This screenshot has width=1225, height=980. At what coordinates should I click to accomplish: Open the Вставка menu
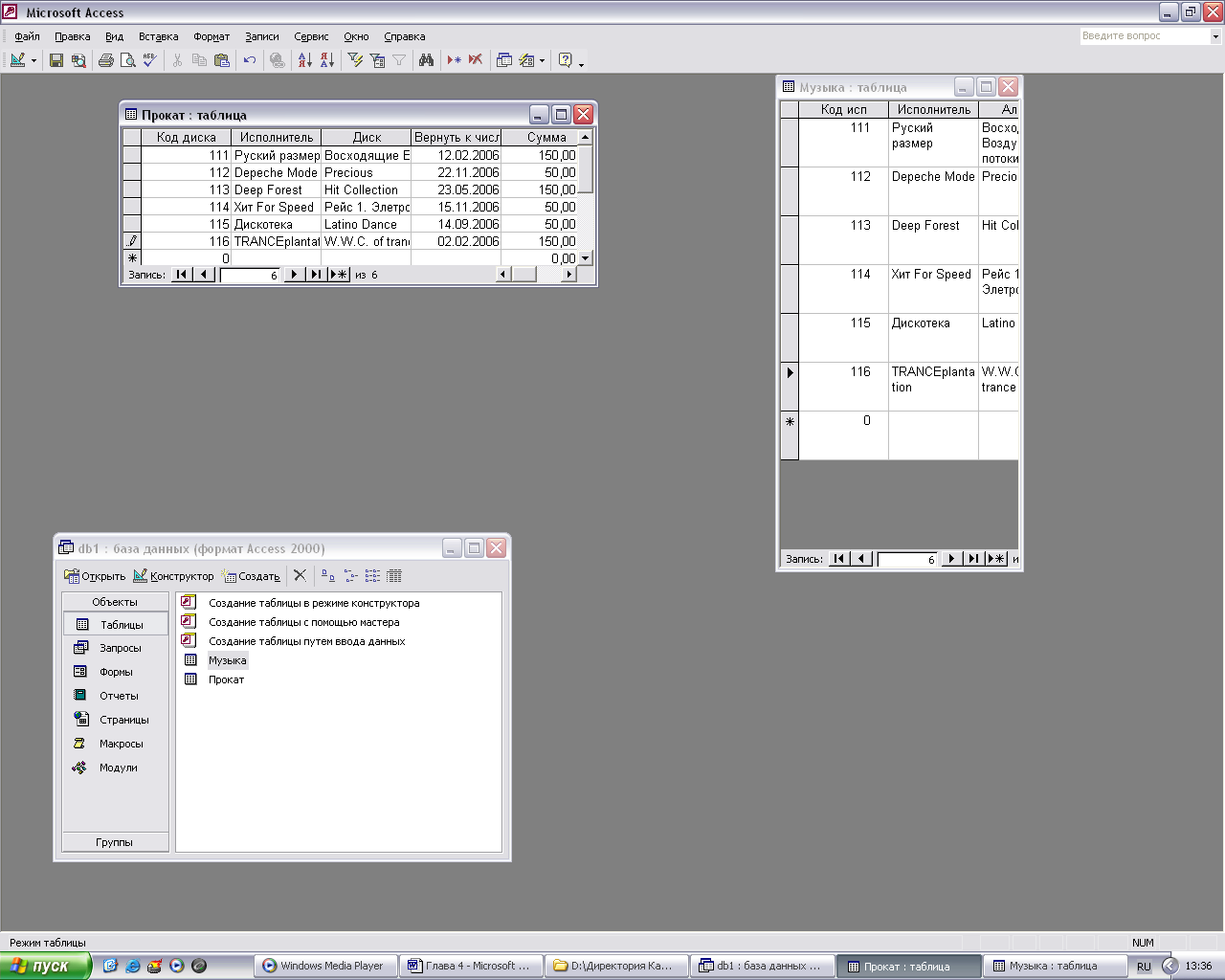pyautogui.click(x=158, y=36)
